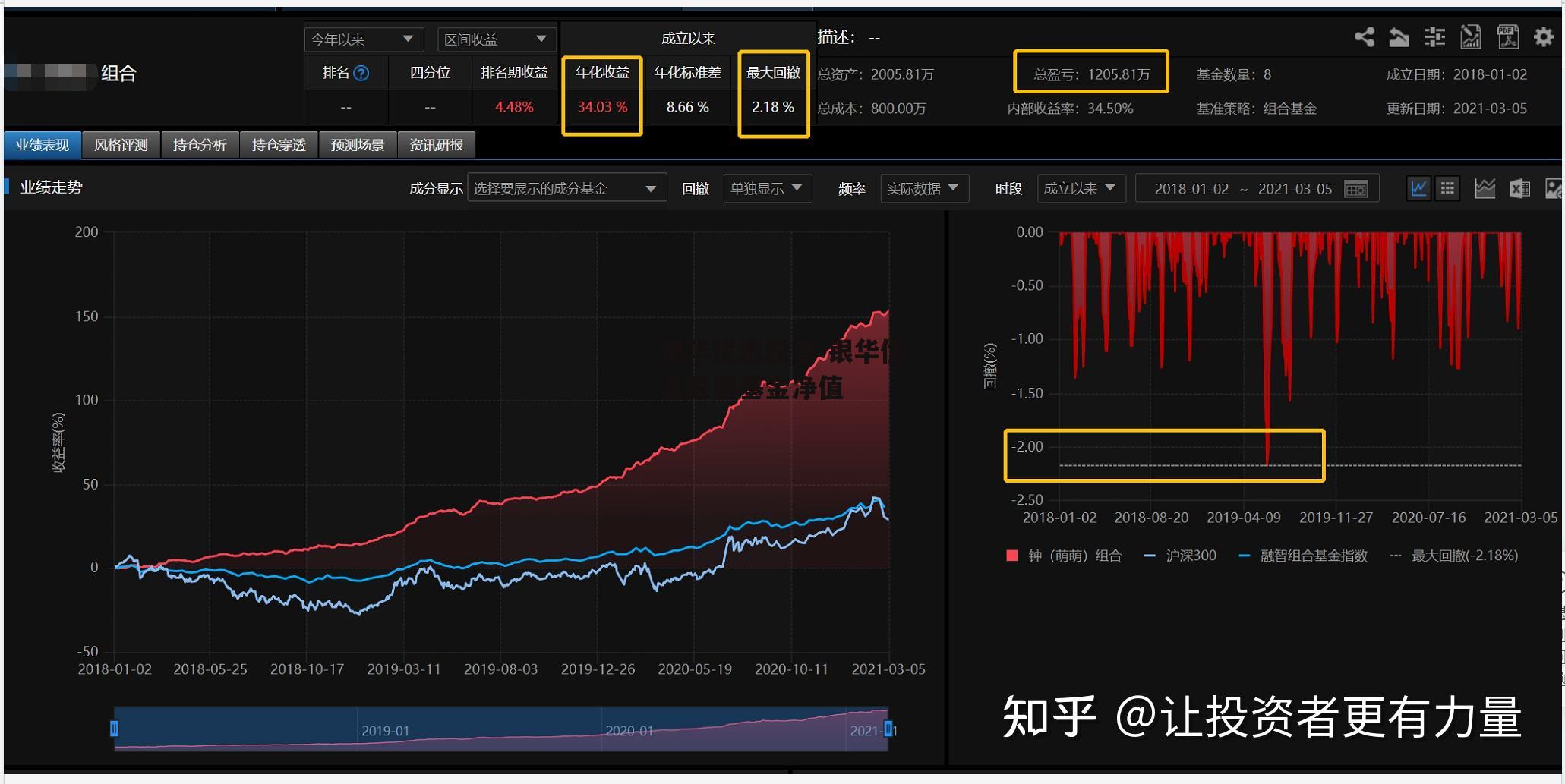Open 选择要展示的成分基金 dropdown

[x=566, y=188]
